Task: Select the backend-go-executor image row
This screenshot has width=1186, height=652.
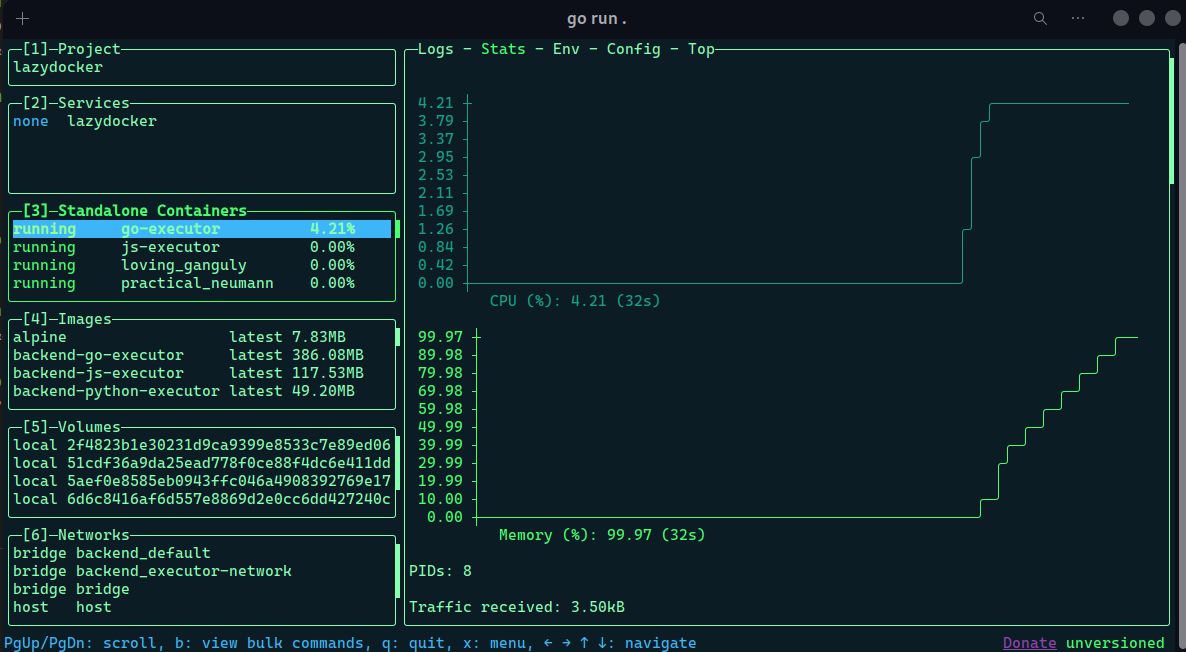Action: [202, 355]
